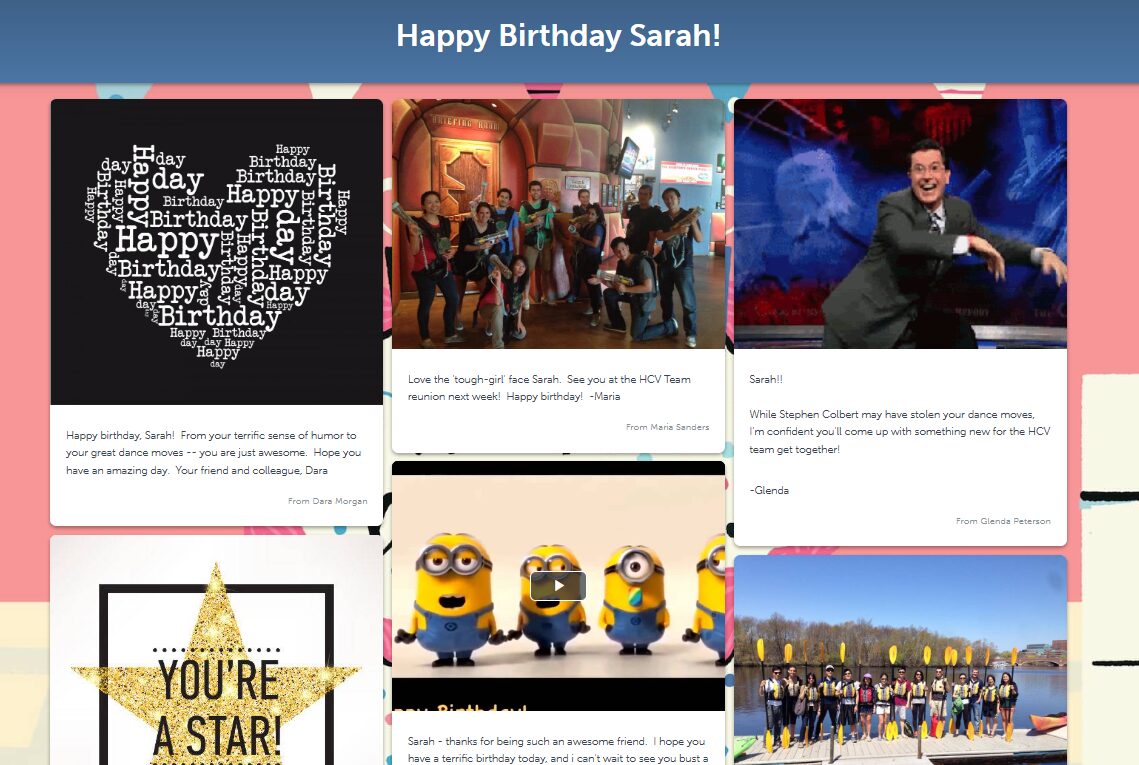The image size is (1139, 765).
Task: Click the message starting 'Sarah - thanks'
Action: [556, 750]
